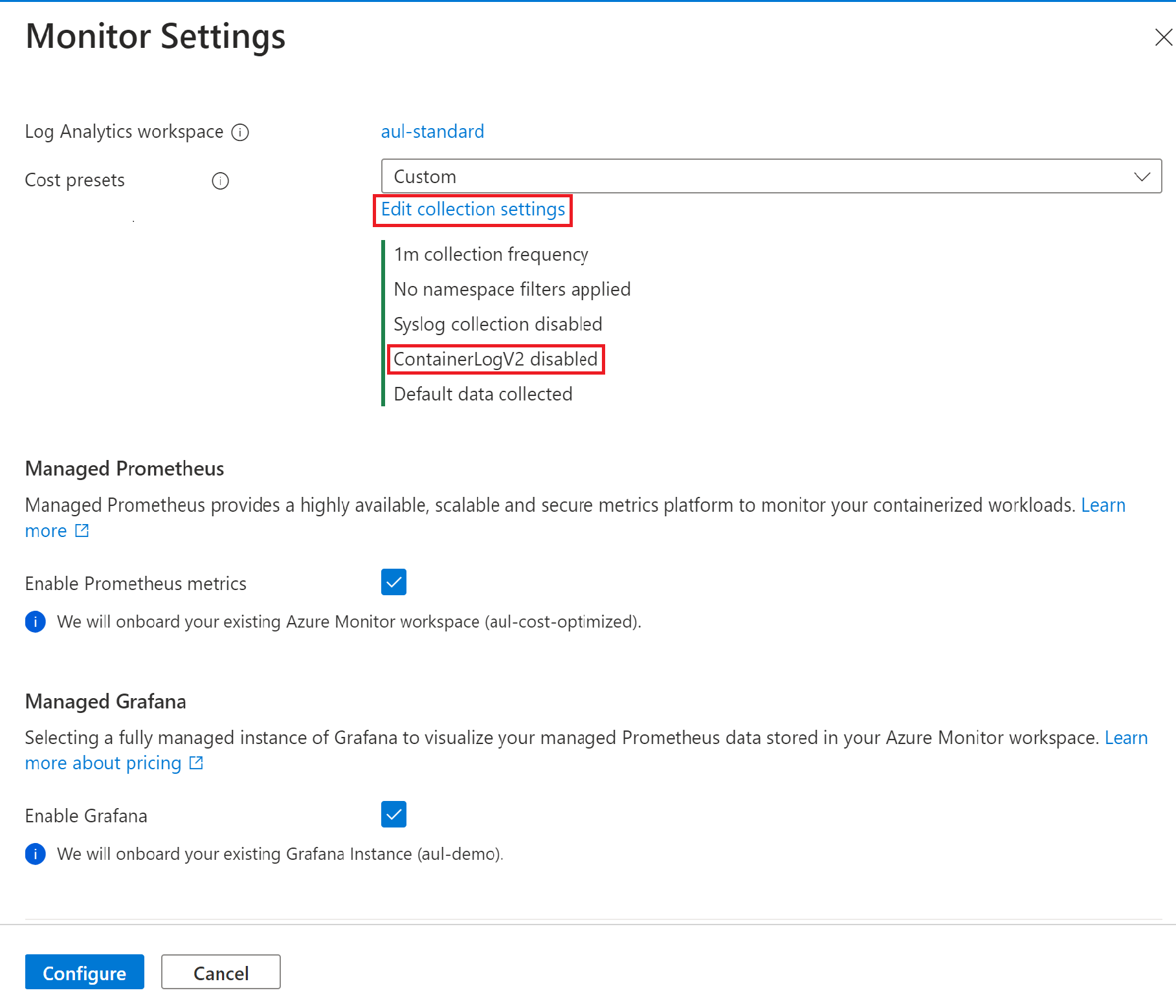The height and width of the screenshot is (1008, 1176).
Task: Click the Log Analytics workspace info icon
Action: 240,133
